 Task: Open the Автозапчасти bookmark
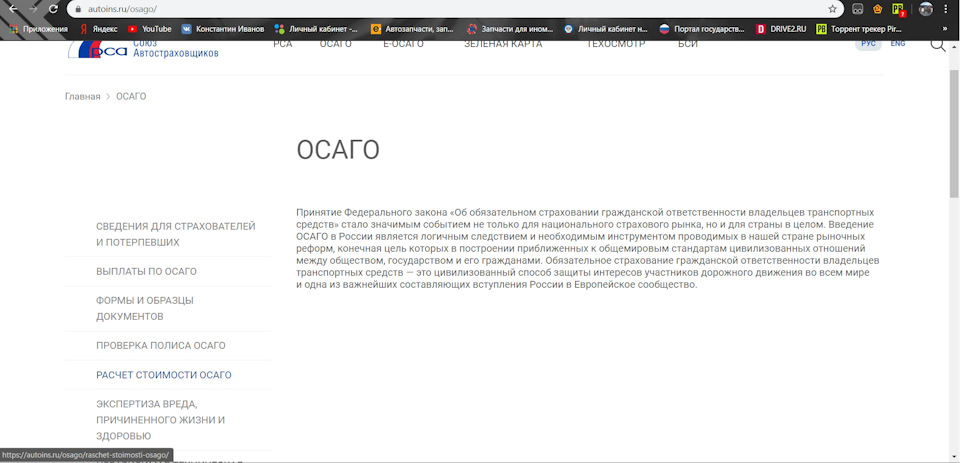pyautogui.click(x=414, y=29)
